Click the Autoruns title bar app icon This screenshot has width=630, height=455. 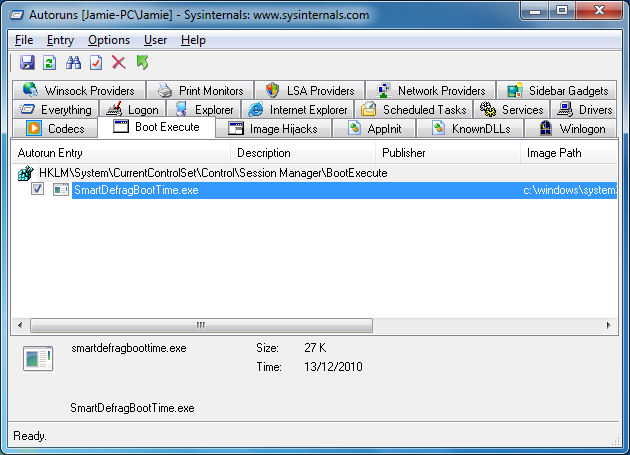tap(17, 15)
